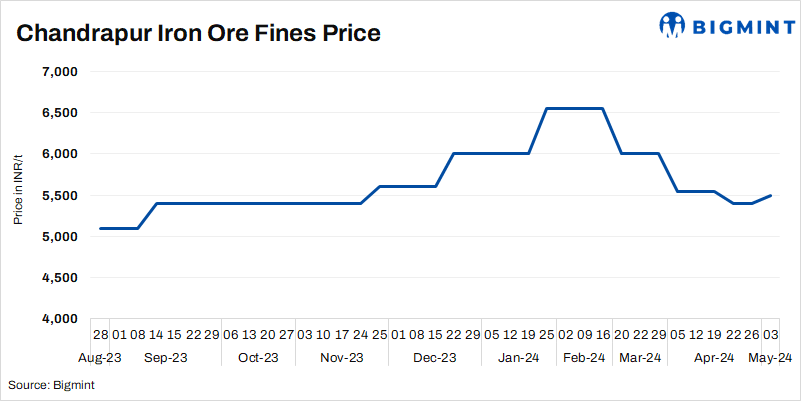
Task: Select the Chandrapur Iron Ore Fines Price title
Action: click(199, 34)
